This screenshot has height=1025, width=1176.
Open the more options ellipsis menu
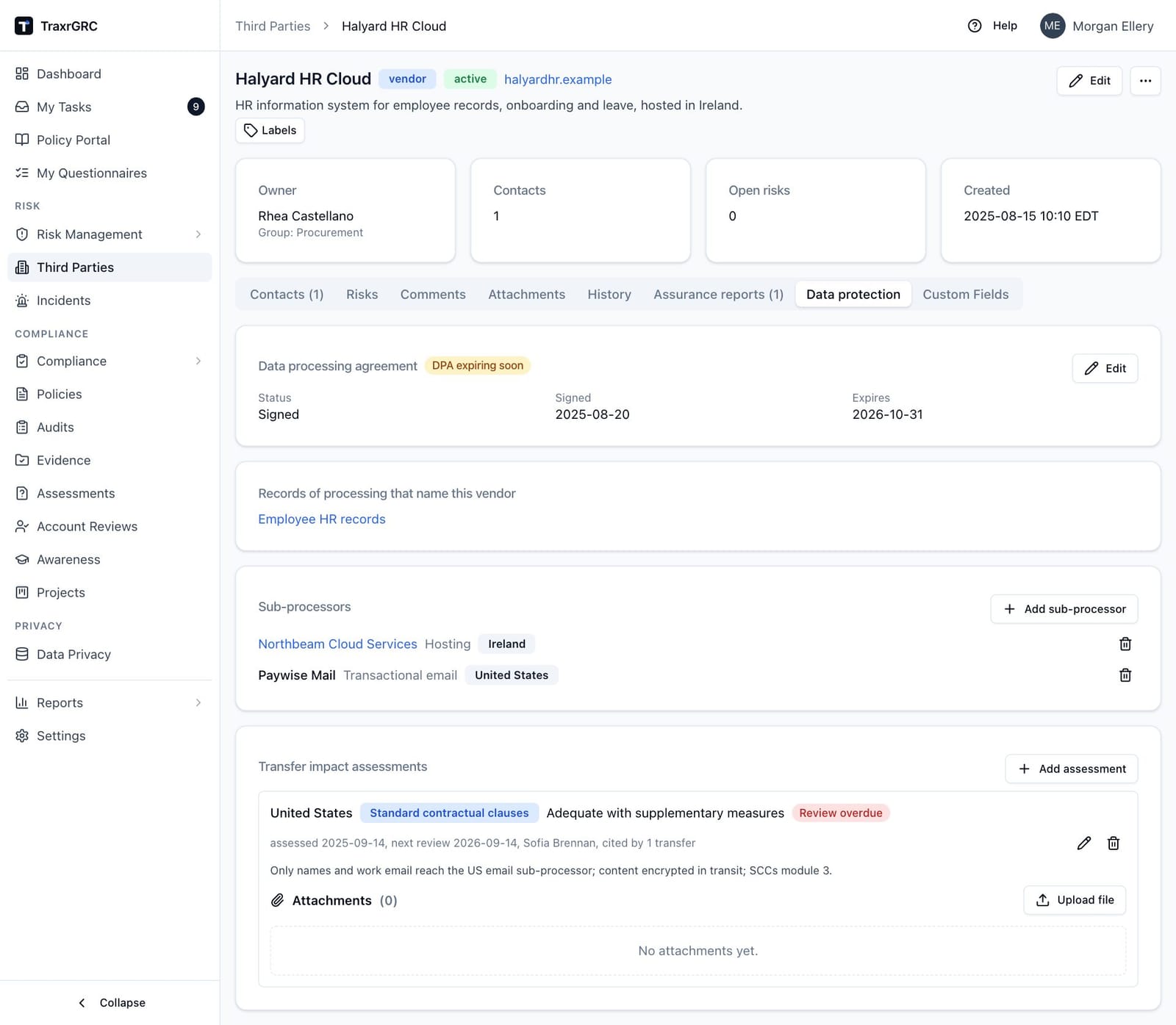1145,81
